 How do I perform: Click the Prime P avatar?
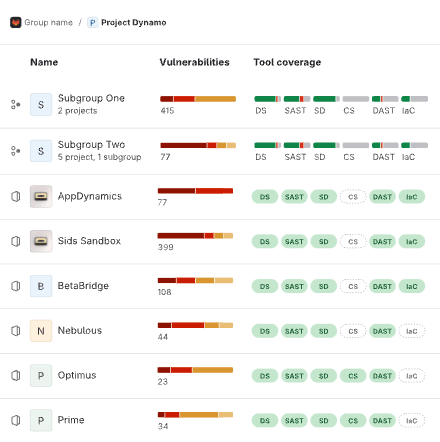(41, 420)
